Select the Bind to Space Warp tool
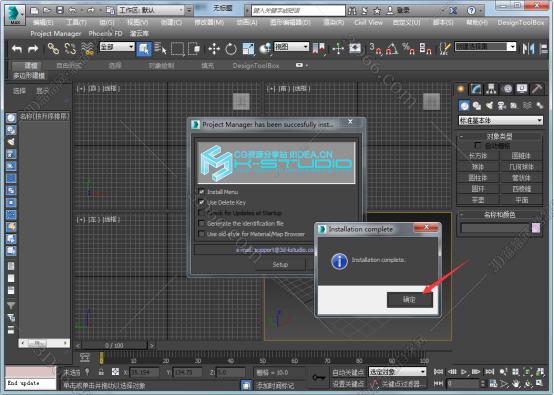The height and width of the screenshot is (395, 554). [x=88, y=48]
